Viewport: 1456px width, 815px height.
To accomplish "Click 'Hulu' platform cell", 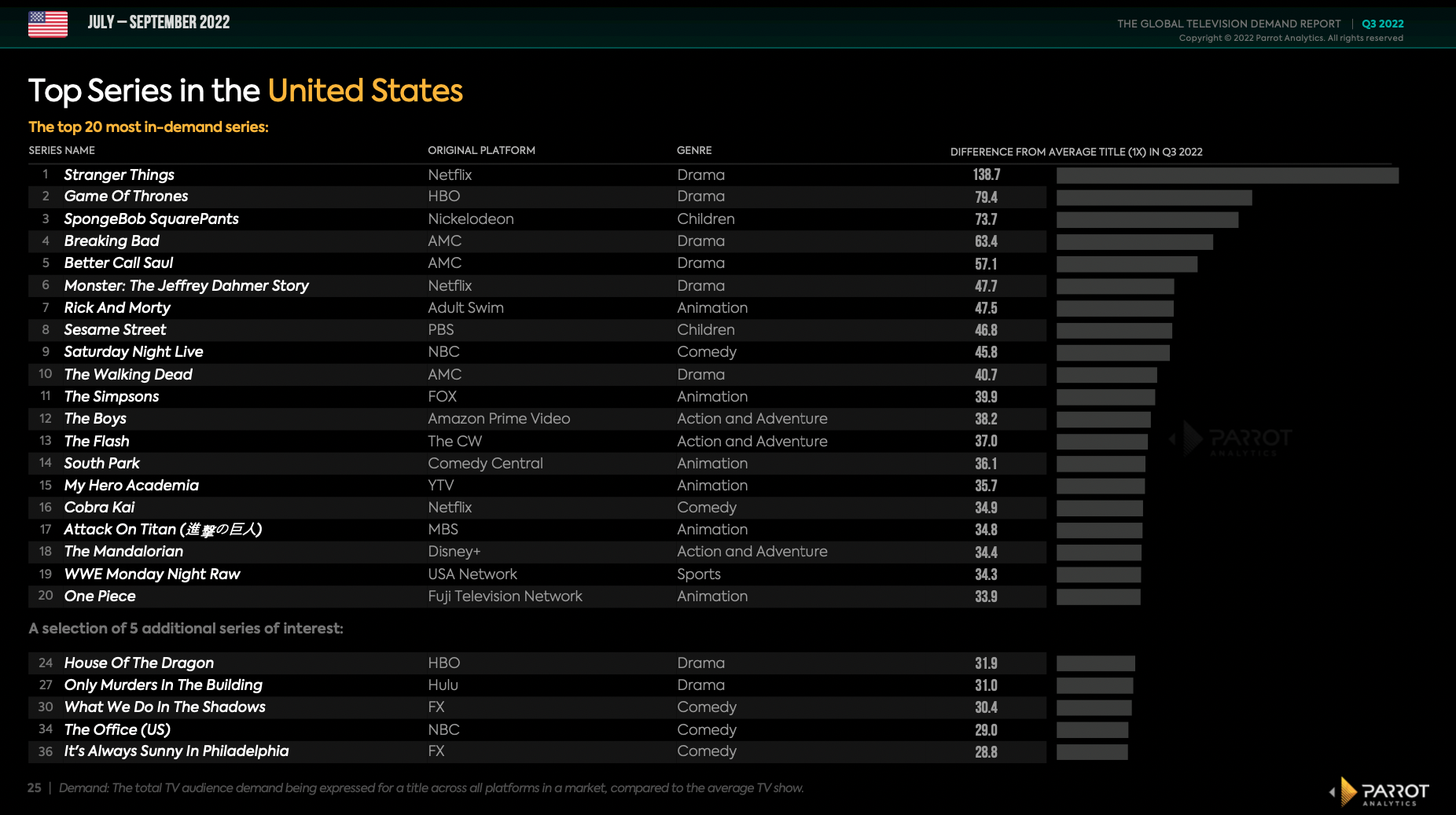I will click(443, 685).
